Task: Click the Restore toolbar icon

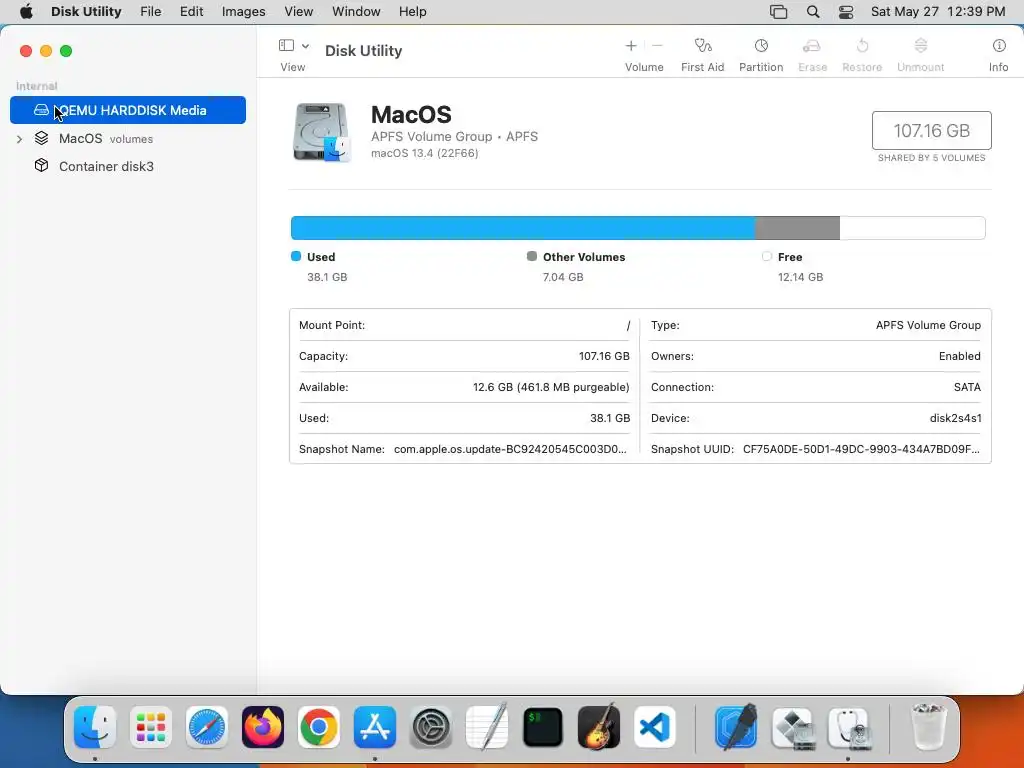Action: [862, 46]
